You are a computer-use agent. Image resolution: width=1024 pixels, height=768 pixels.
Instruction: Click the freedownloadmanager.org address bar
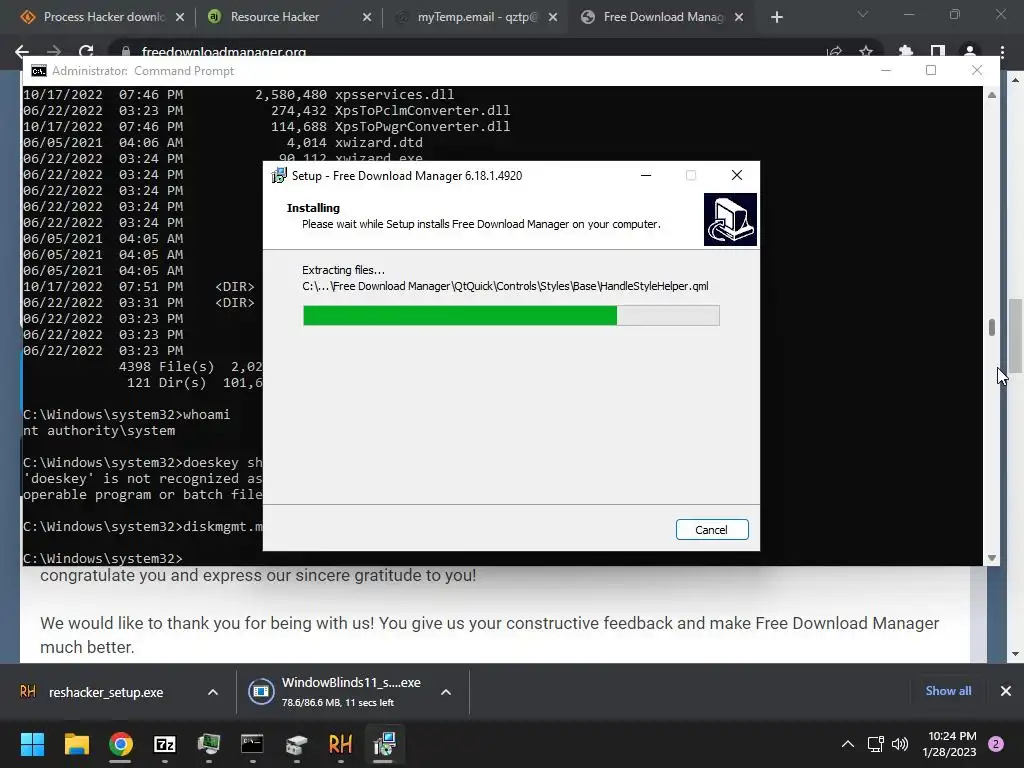click(224, 51)
